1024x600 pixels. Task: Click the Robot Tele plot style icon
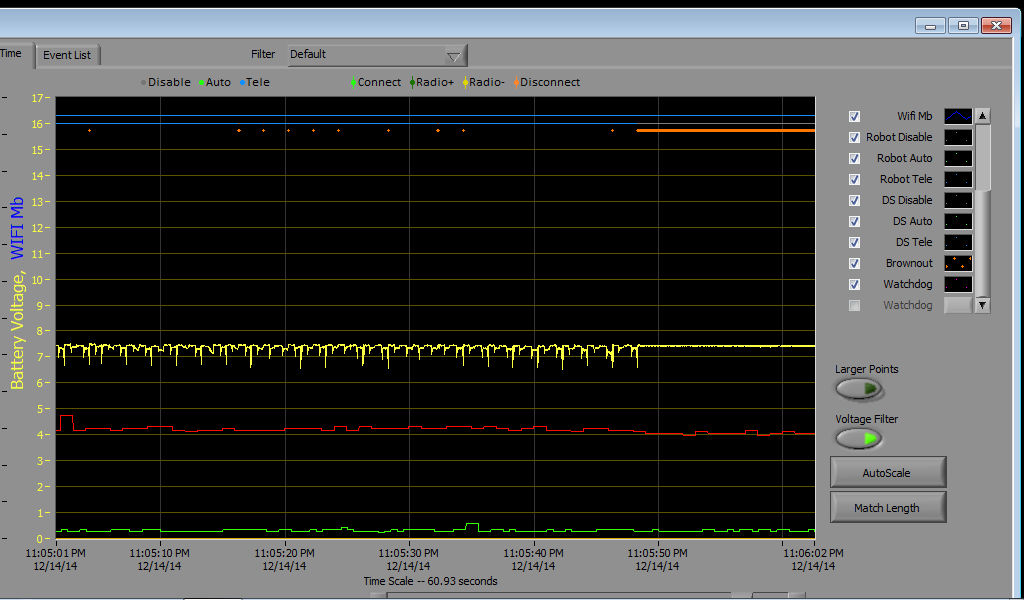pyautogui.click(x=958, y=179)
